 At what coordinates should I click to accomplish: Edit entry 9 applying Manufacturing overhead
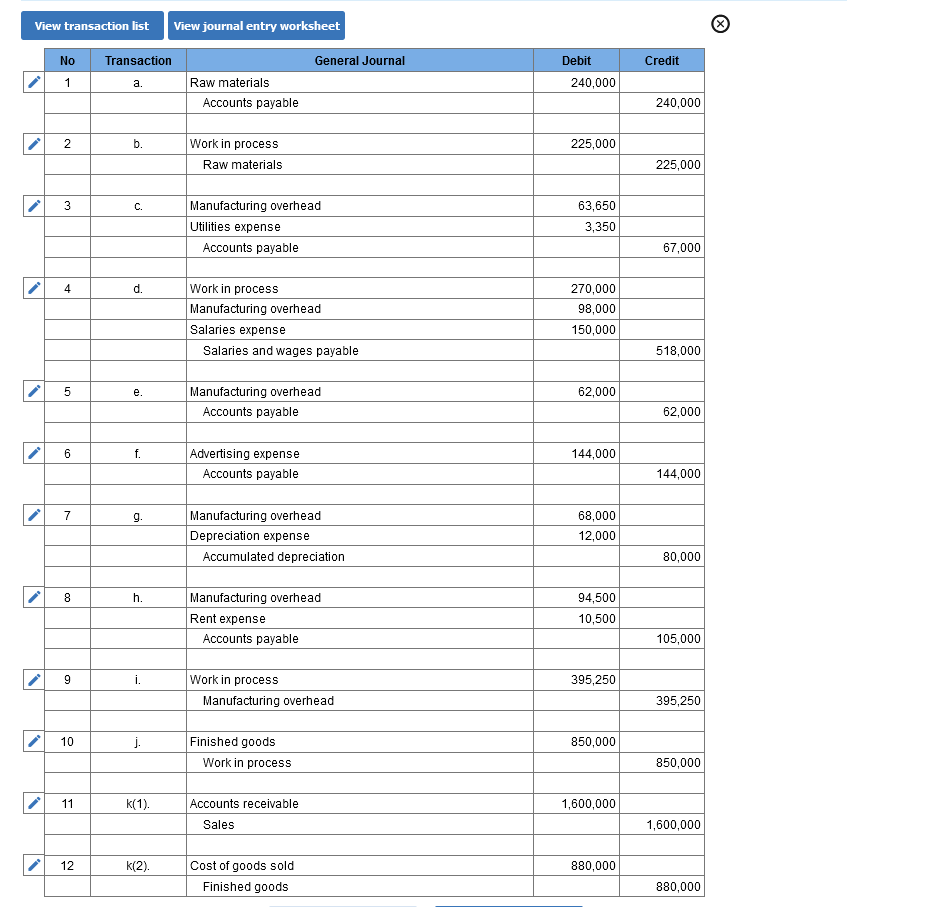pyautogui.click(x=33, y=679)
